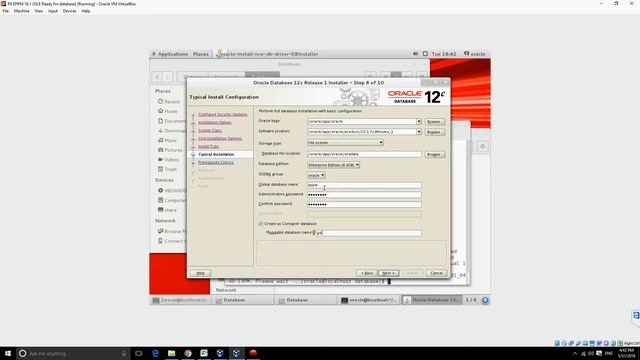Go to System Class step
This screenshot has width=640, height=360.
[x=210, y=131]
